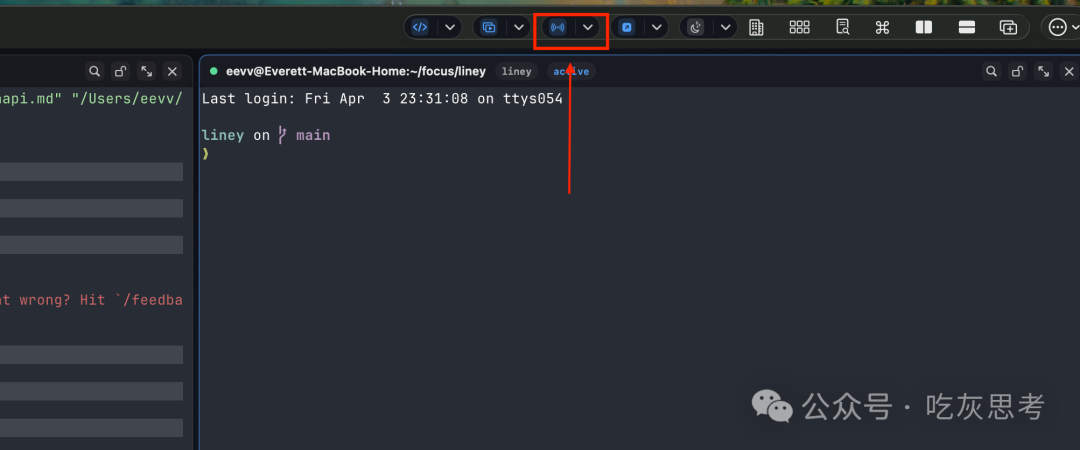Click the green session status dot
Image resolution: width=1080 pixels, height=450 pixels.
tap(214, 71)
